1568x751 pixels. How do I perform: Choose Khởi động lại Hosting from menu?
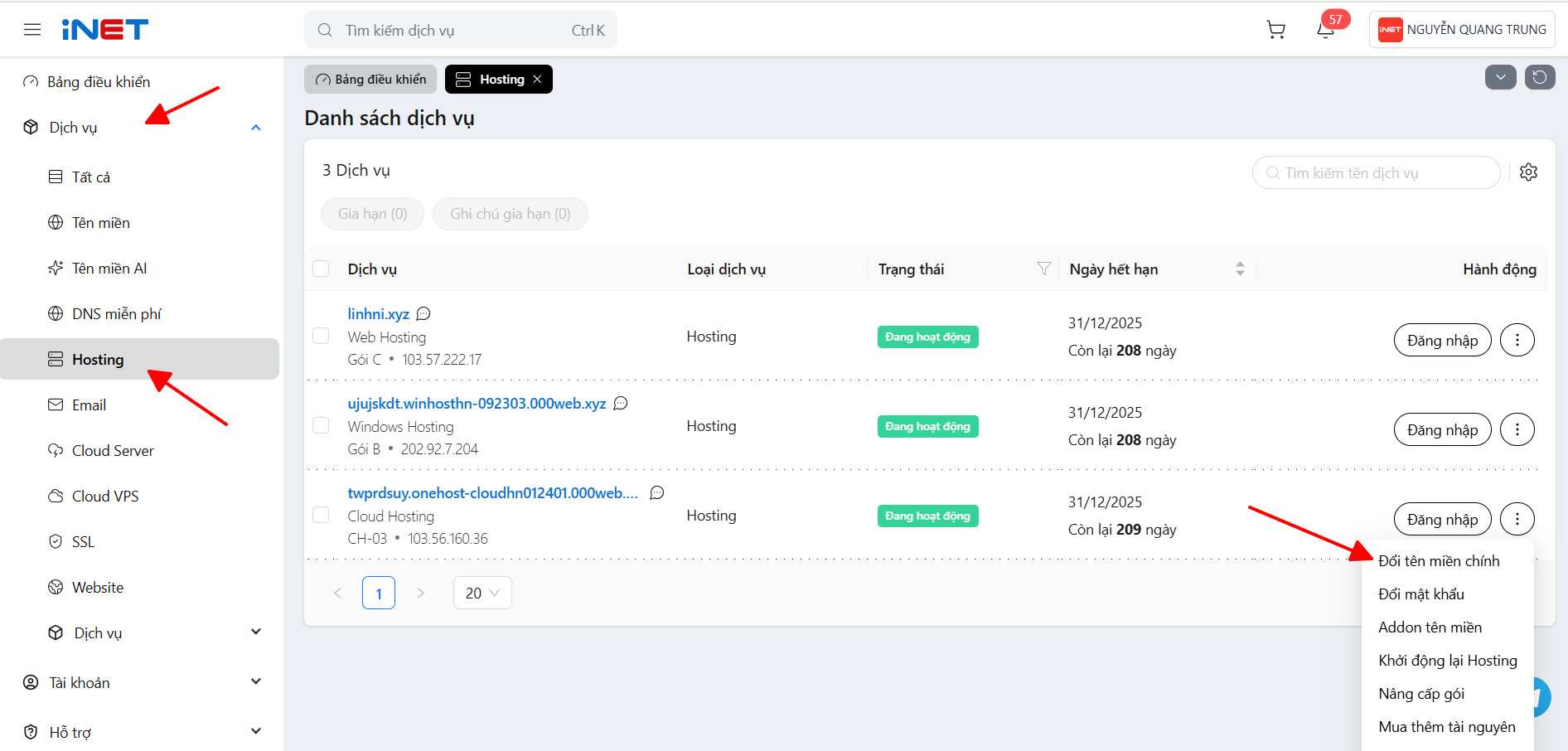(x=1448, y=661)
